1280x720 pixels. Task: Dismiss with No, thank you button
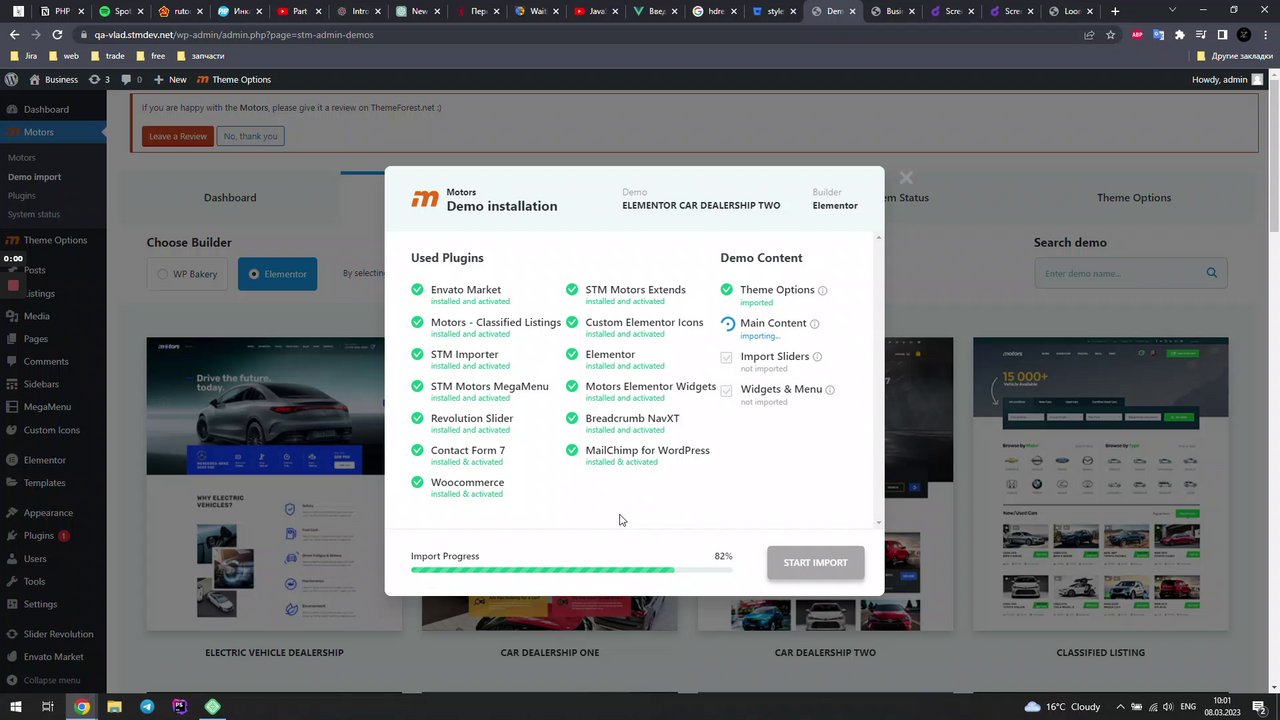(250, 136)
